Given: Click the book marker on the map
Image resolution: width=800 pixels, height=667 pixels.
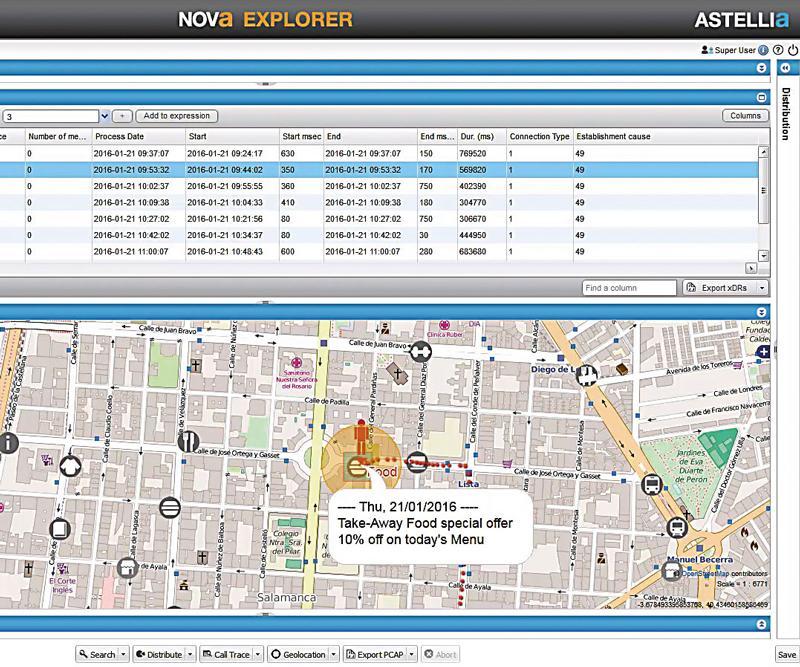Looking at the screenshot, I should (60, 529).
